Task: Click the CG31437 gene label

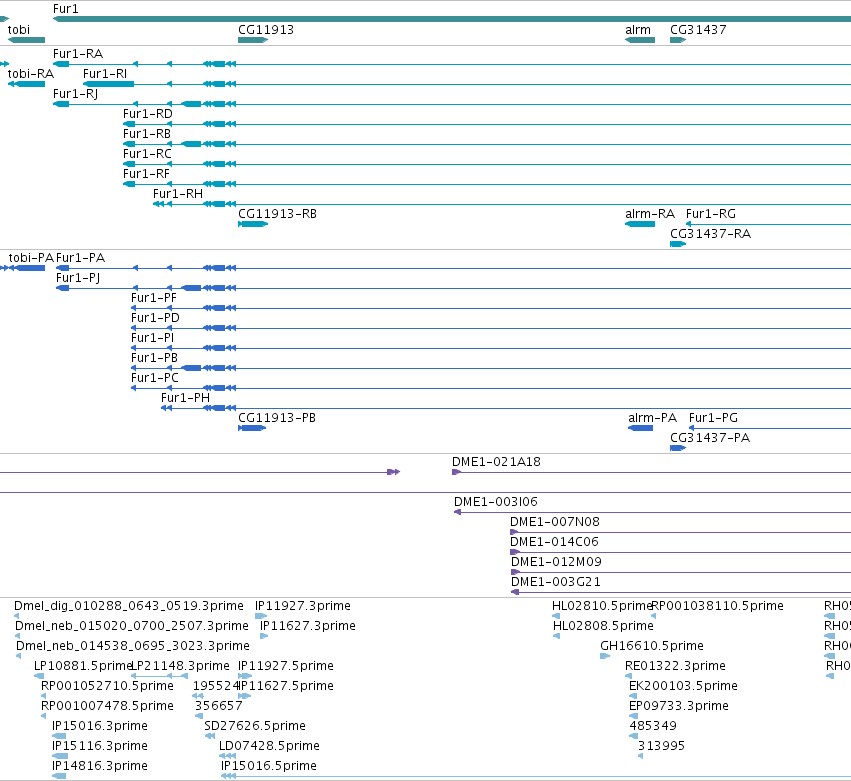Action: tap(698, 30)
